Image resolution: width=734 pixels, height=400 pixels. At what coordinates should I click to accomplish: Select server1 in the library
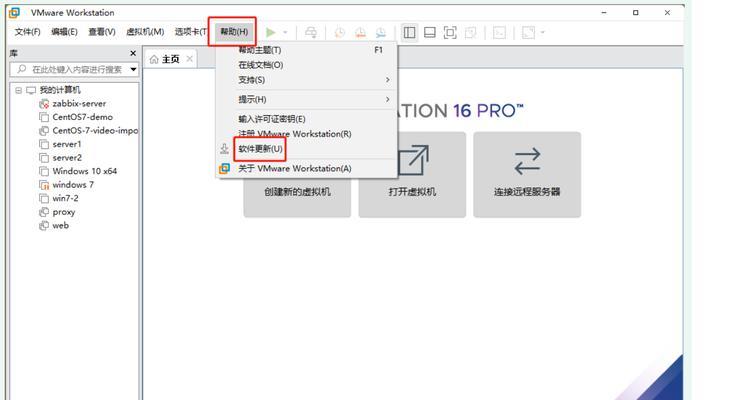tap(66, 144)
